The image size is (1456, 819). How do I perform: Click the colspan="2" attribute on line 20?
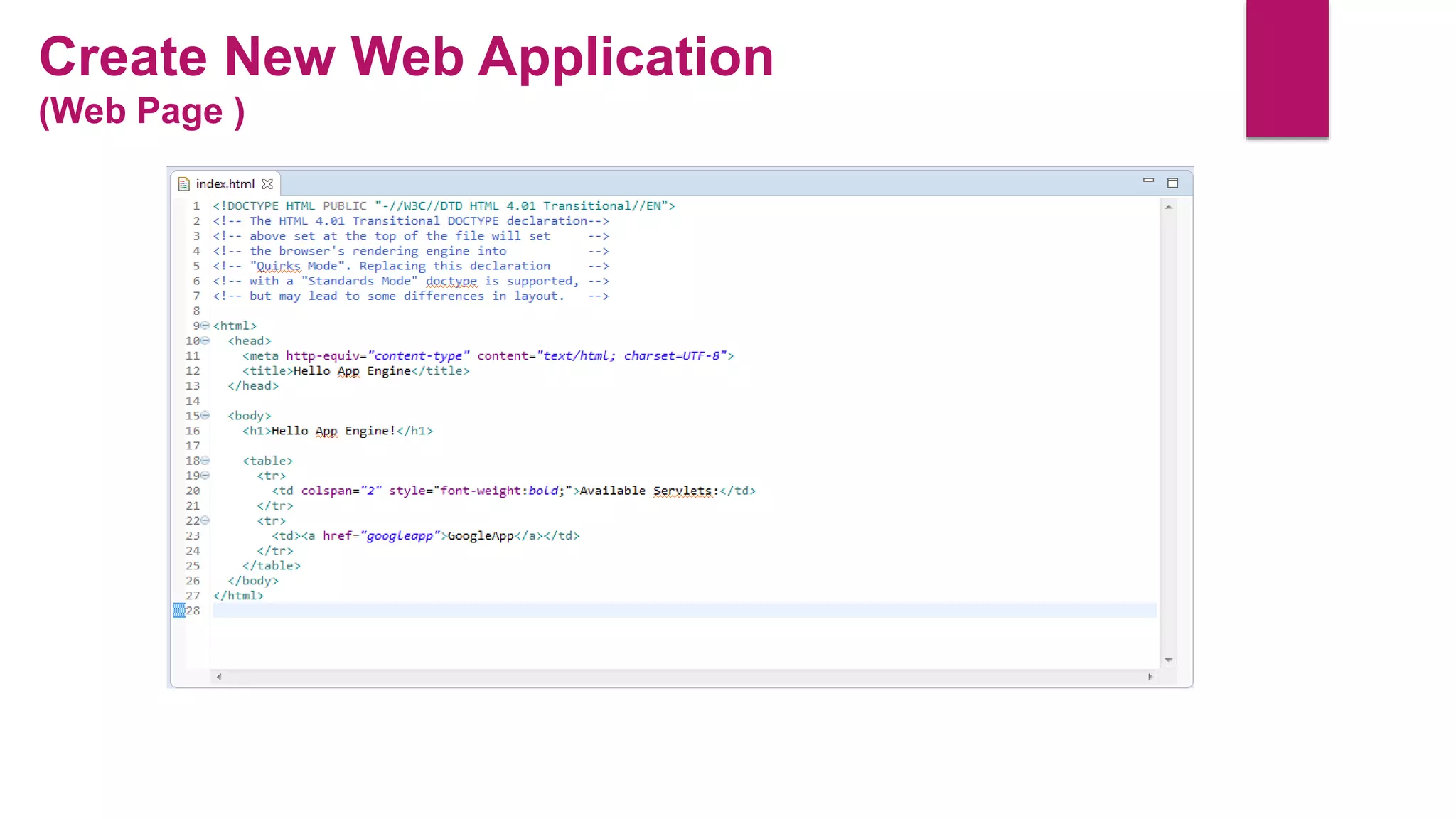[x=341, y=491]
